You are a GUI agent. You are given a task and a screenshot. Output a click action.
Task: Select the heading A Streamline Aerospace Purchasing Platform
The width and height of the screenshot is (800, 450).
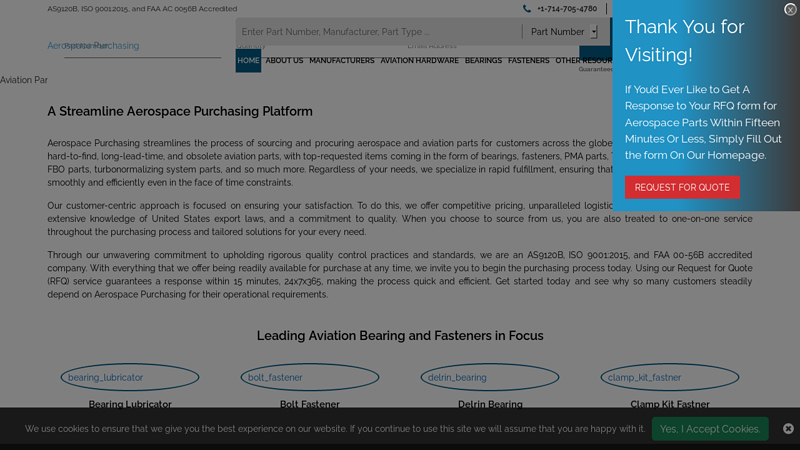coord(180,111)
